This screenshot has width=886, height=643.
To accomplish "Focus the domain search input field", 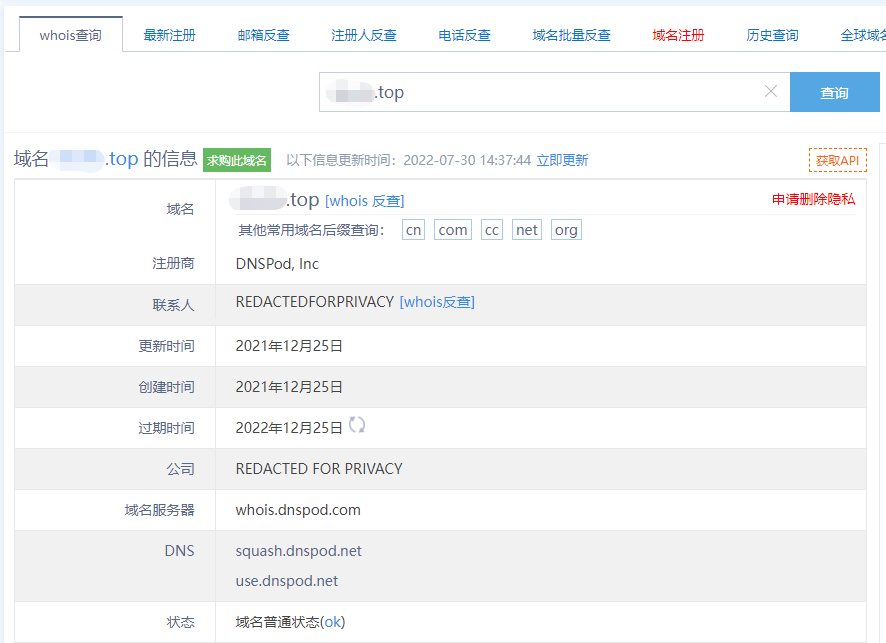I will (x=554, y=92).
